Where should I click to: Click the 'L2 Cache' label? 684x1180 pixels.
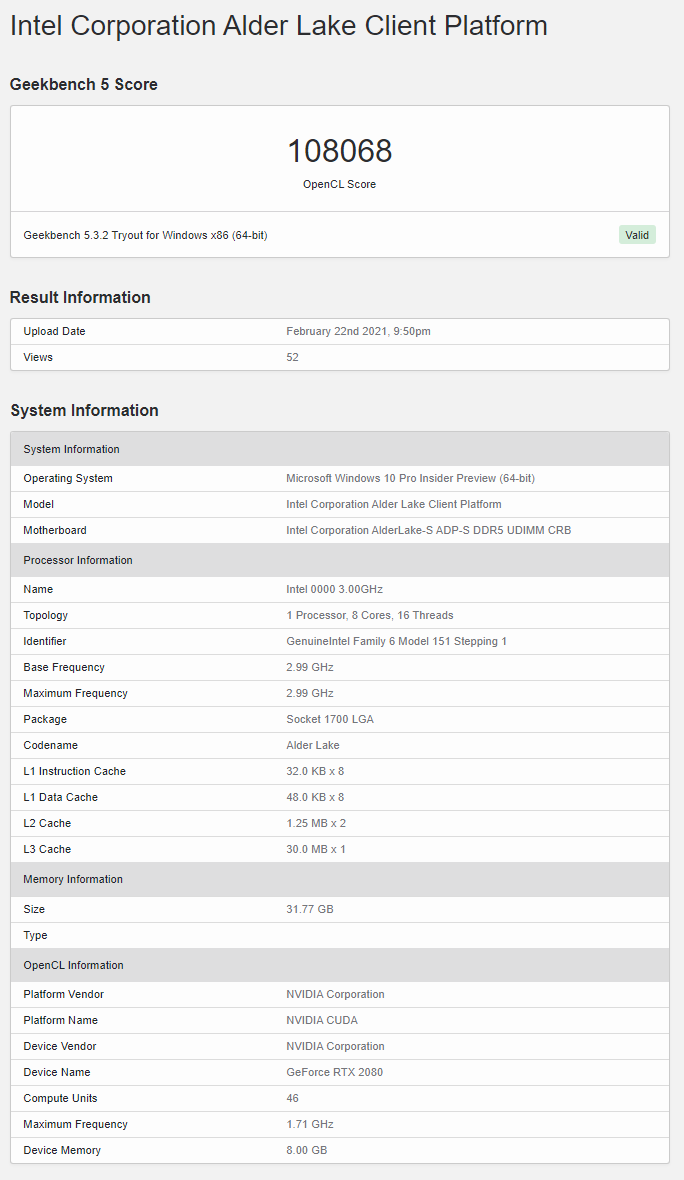coord(47,823)
